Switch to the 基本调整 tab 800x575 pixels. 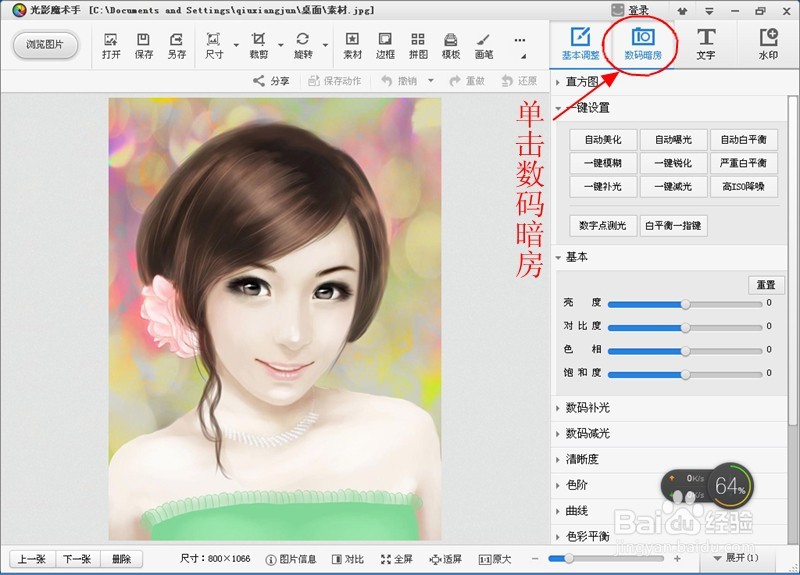(580, 44)
